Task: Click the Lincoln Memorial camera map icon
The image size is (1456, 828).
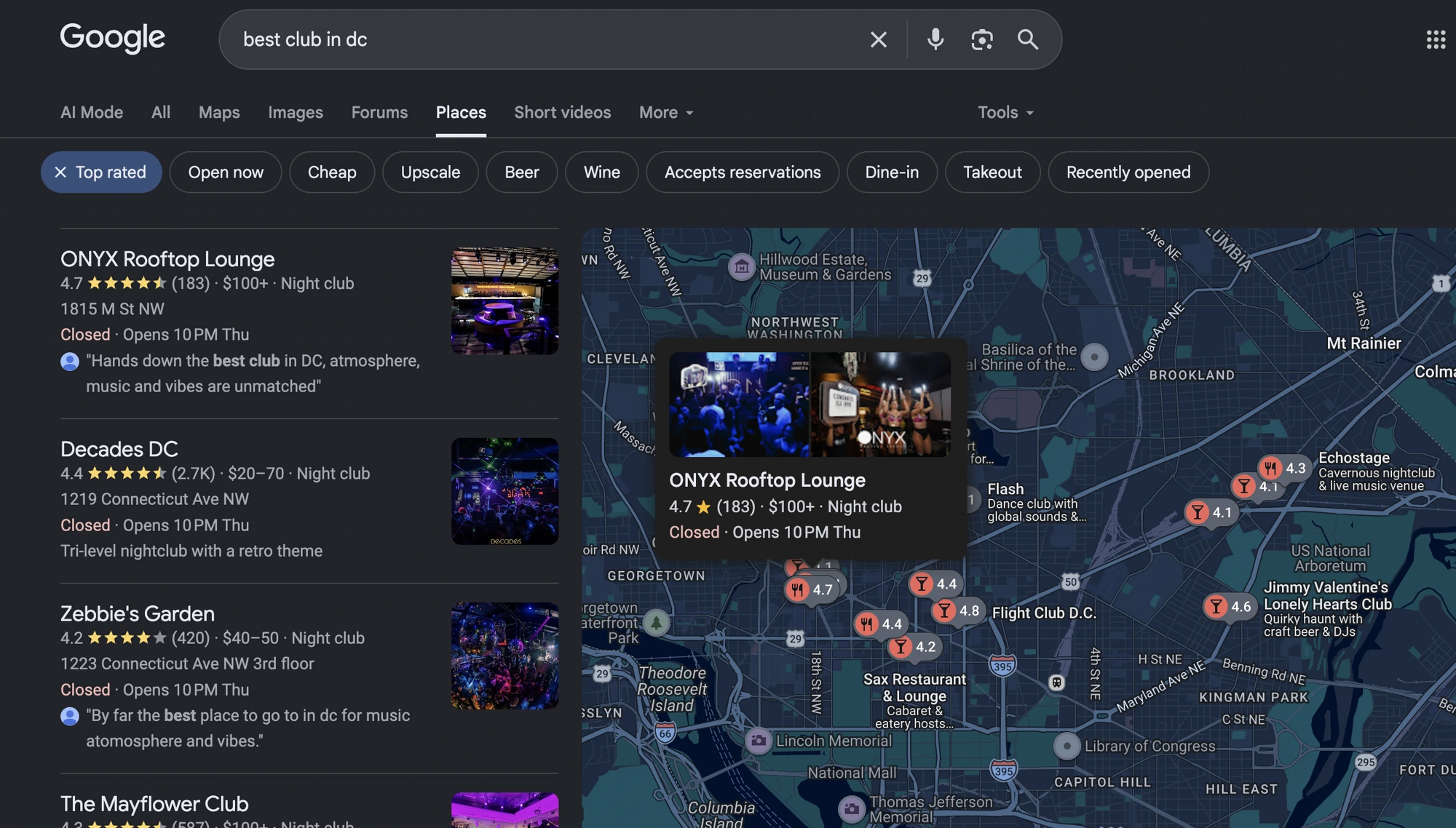Action: [759, 741]
